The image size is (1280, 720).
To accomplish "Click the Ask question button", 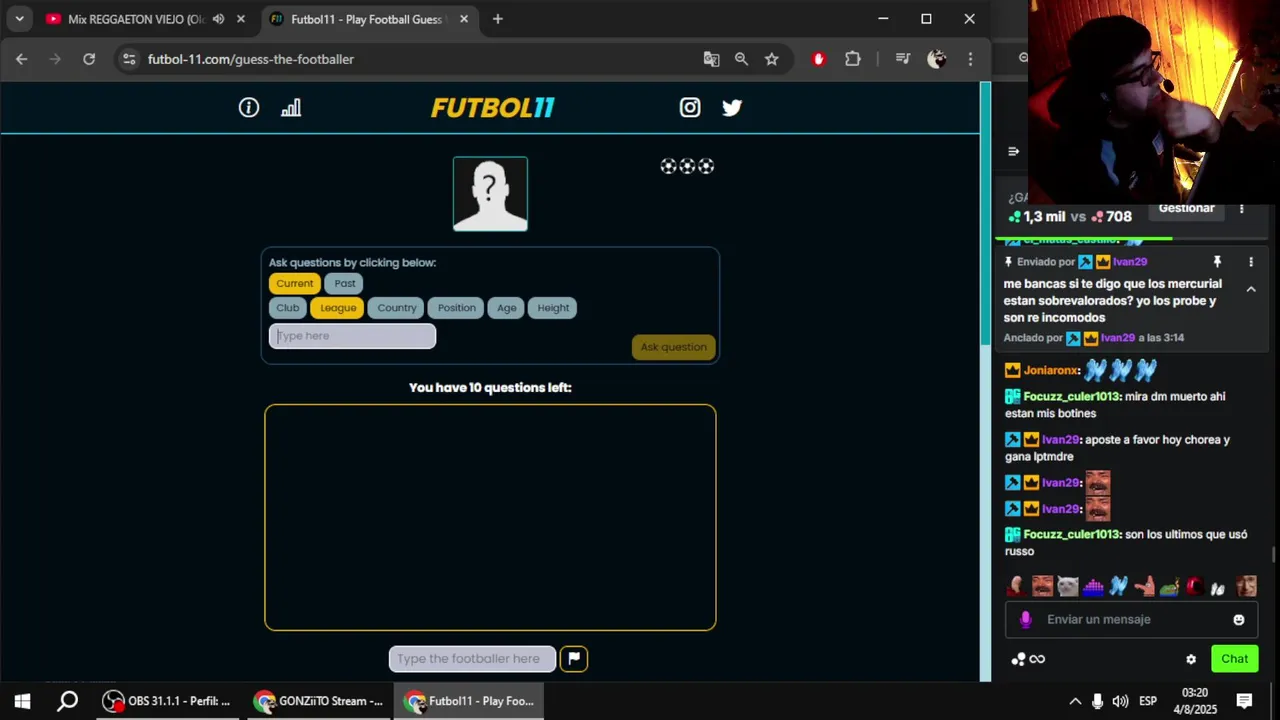I will [673, 347].
